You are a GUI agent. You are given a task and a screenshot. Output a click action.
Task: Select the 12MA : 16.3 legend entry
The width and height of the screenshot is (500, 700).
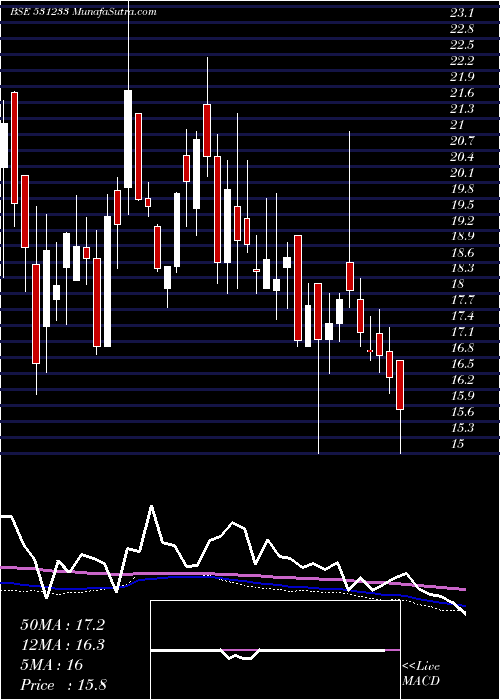[x=62, y=645]
